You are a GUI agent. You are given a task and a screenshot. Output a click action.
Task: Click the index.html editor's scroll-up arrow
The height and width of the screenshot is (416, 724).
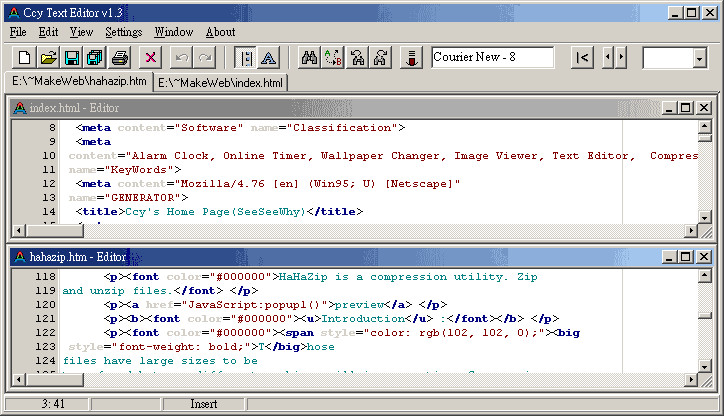(x=705, y=126)
